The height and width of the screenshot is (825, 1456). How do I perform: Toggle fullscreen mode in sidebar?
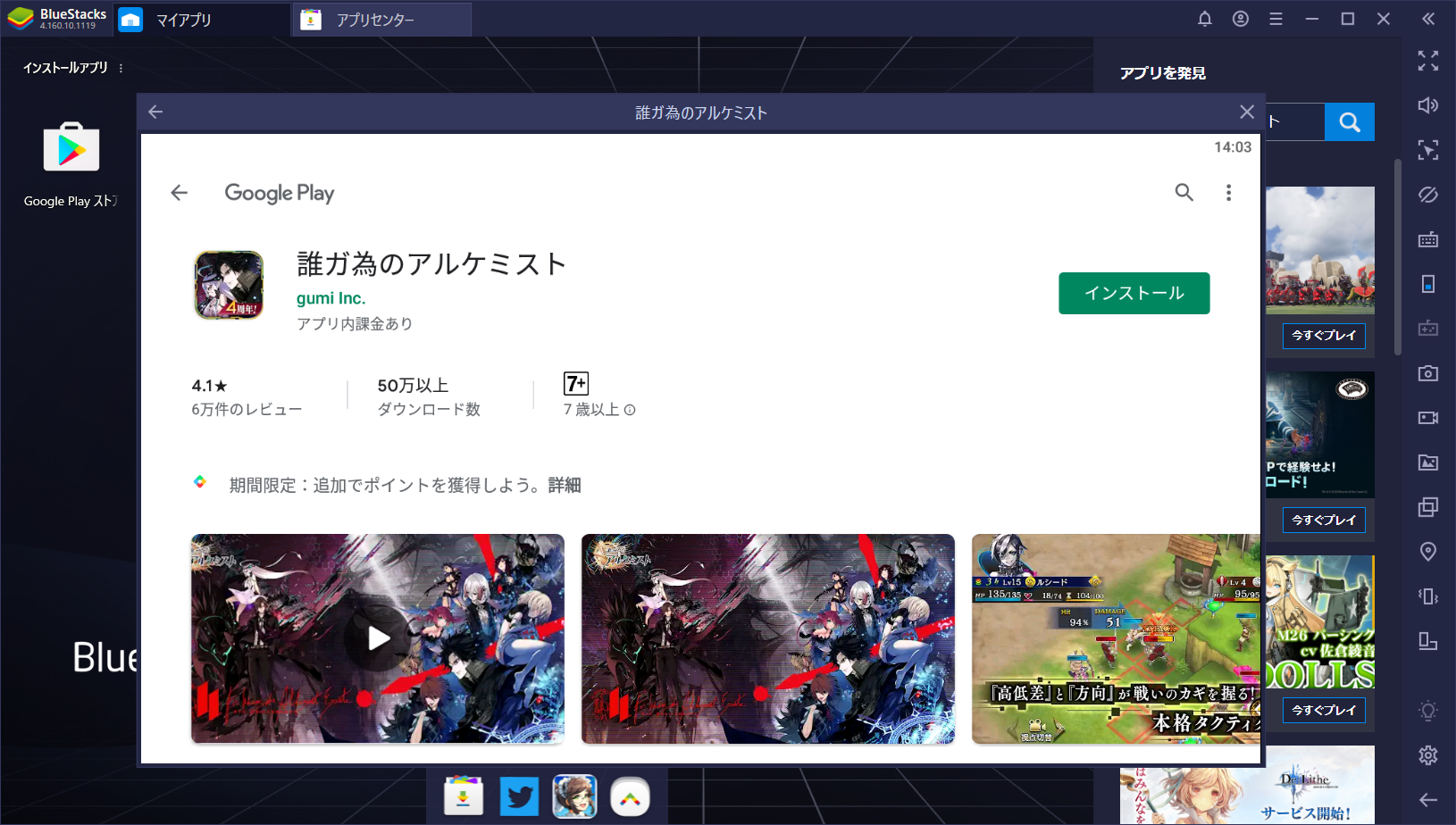click(1428, 61)
